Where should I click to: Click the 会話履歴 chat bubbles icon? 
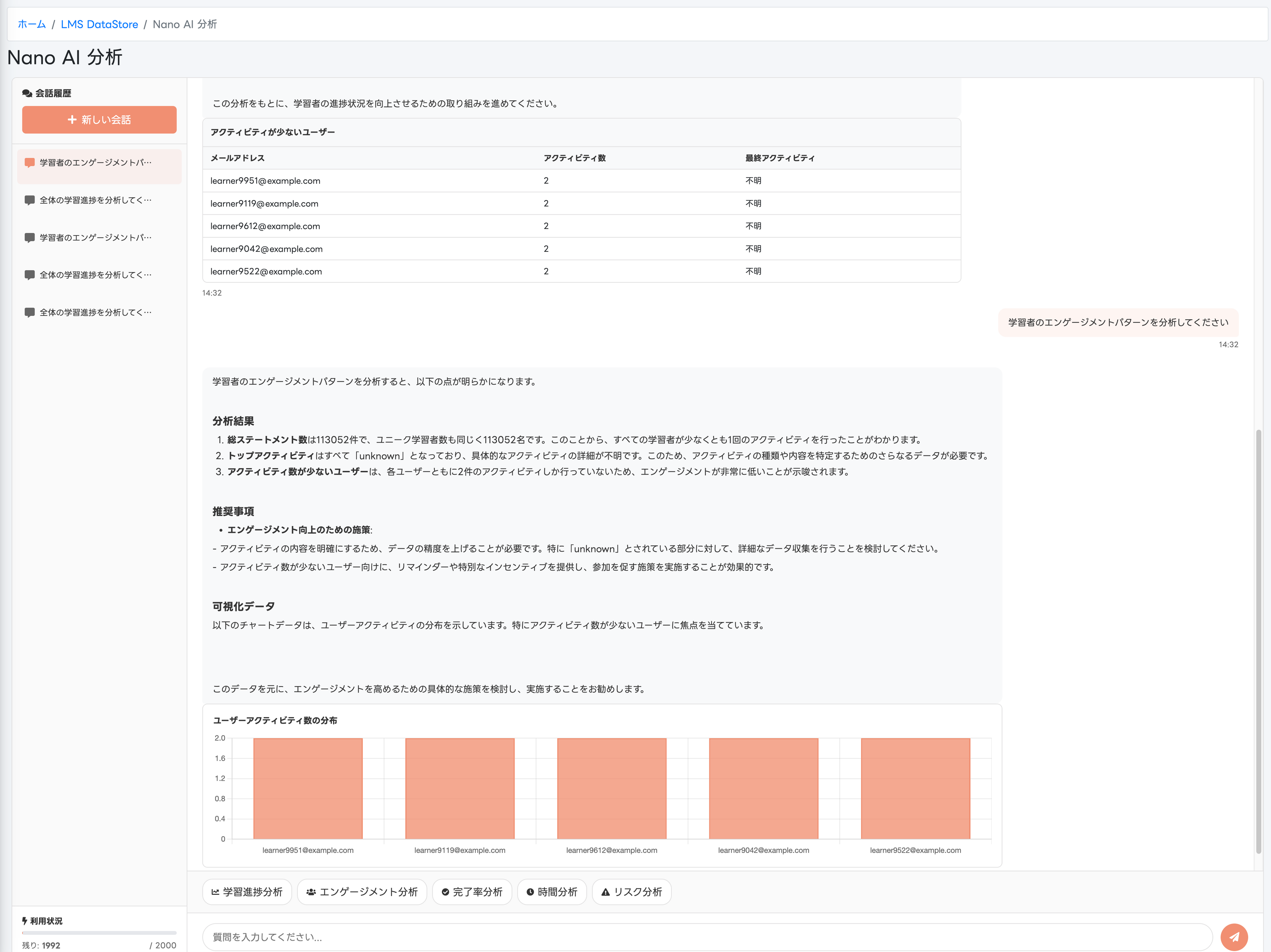(27, 93)
